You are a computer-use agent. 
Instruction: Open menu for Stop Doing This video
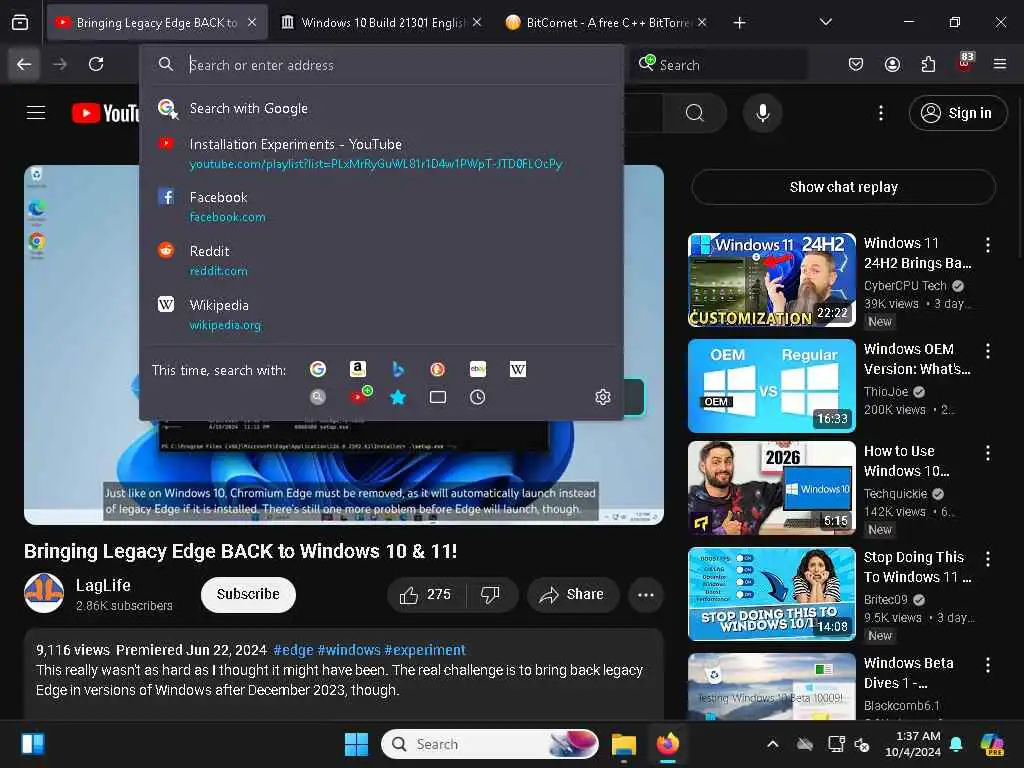tap(987, 559)
